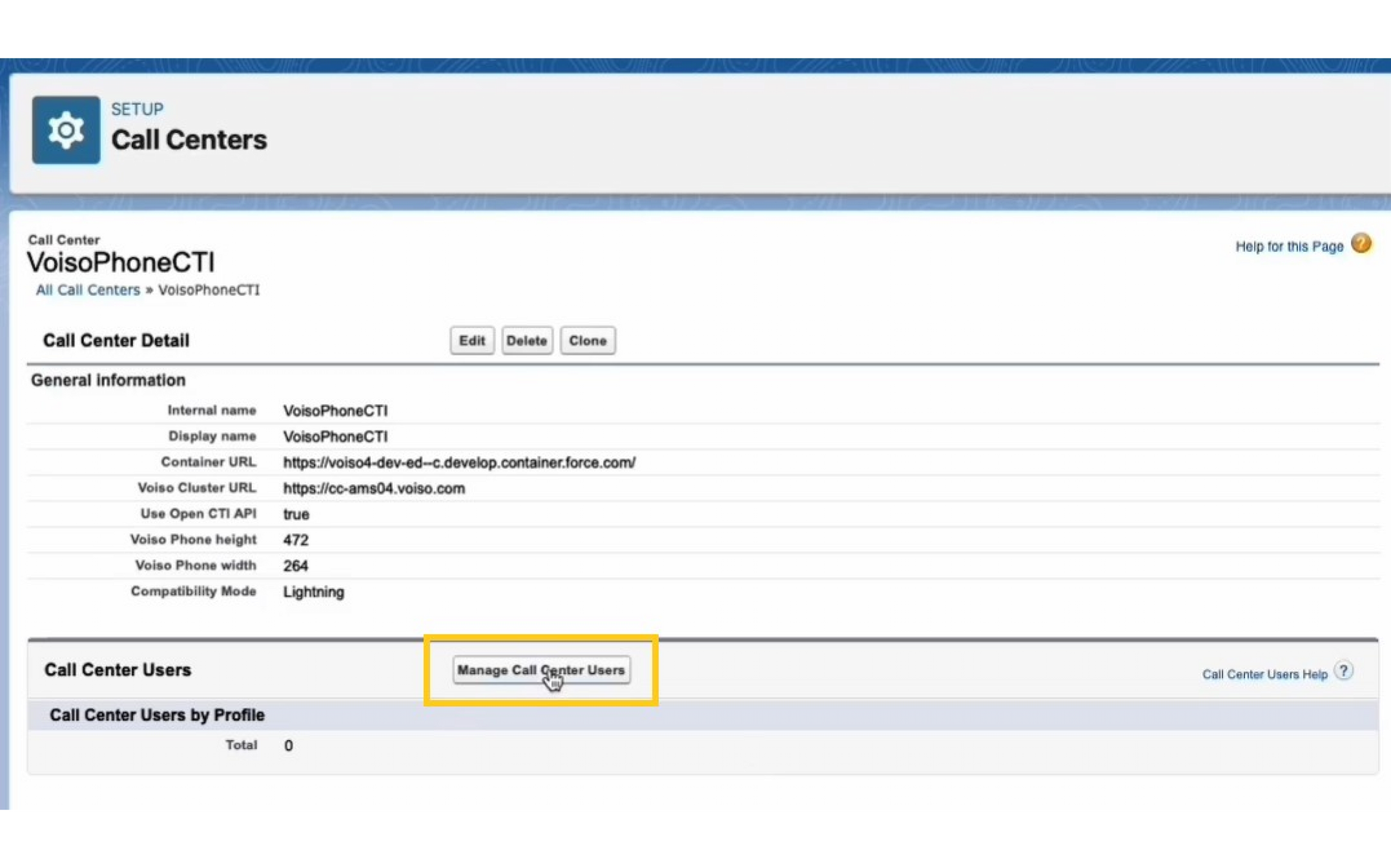Click the Internal name value VoisoPhoneCTI
Viewport: 1391px width, 868px height.
pyautogui.click(x=336, y=411)
